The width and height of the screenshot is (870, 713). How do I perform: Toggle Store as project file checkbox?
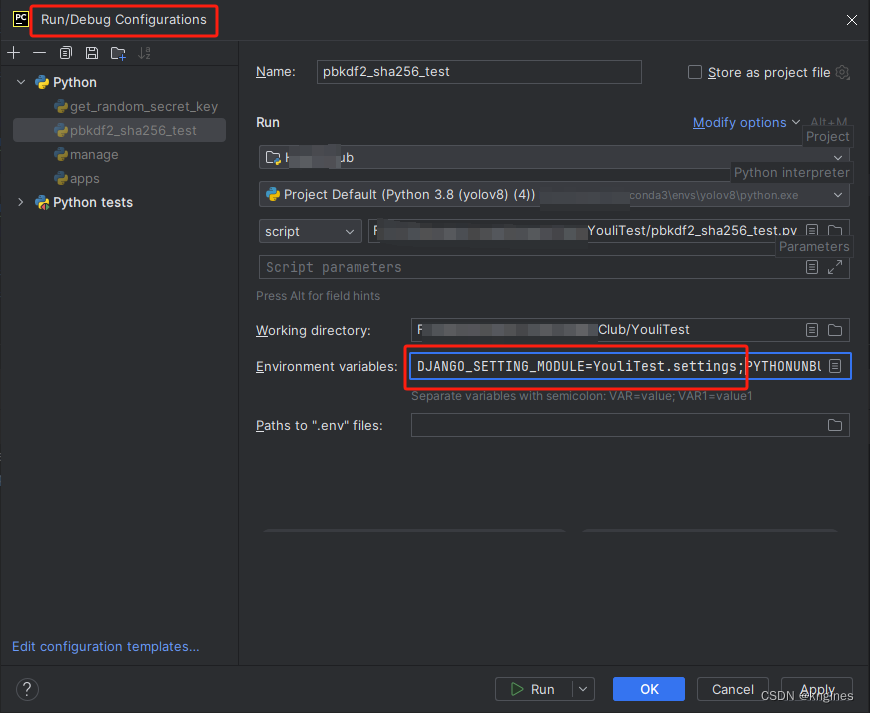695,72
